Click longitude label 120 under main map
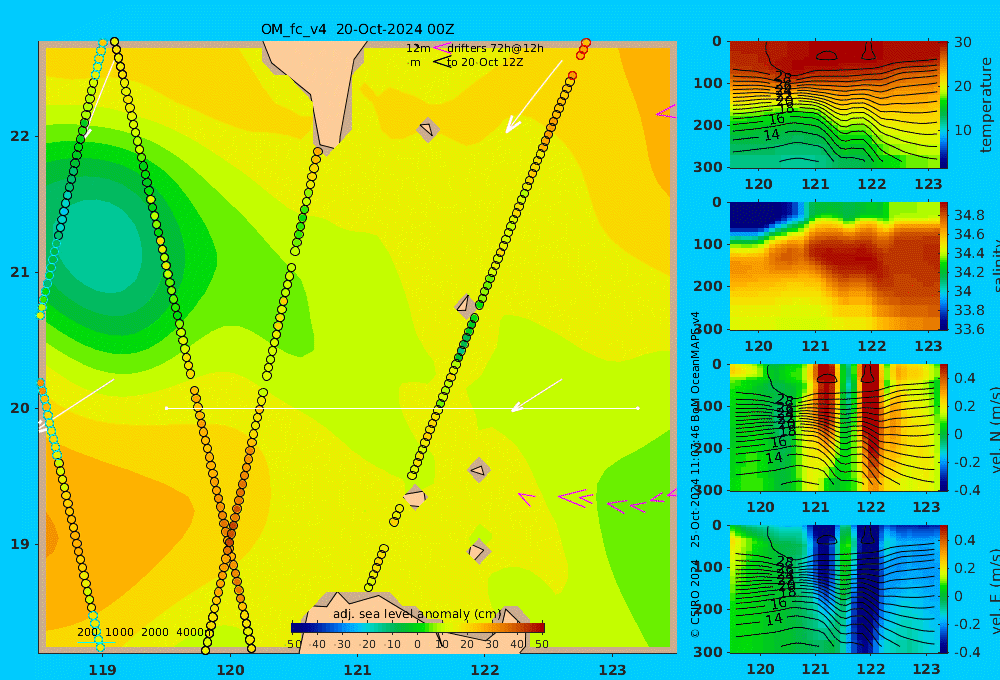 pyautogui.click(x=230, y=670)
